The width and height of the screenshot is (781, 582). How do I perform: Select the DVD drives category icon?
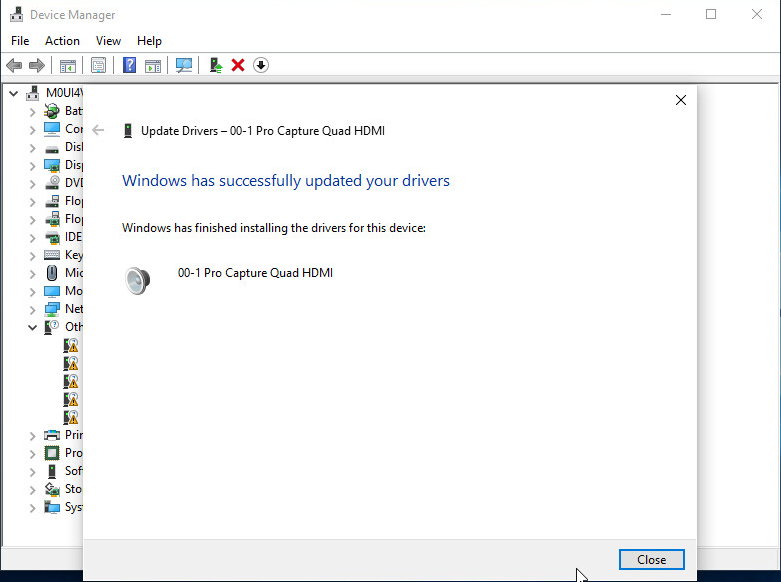(52, 183)
